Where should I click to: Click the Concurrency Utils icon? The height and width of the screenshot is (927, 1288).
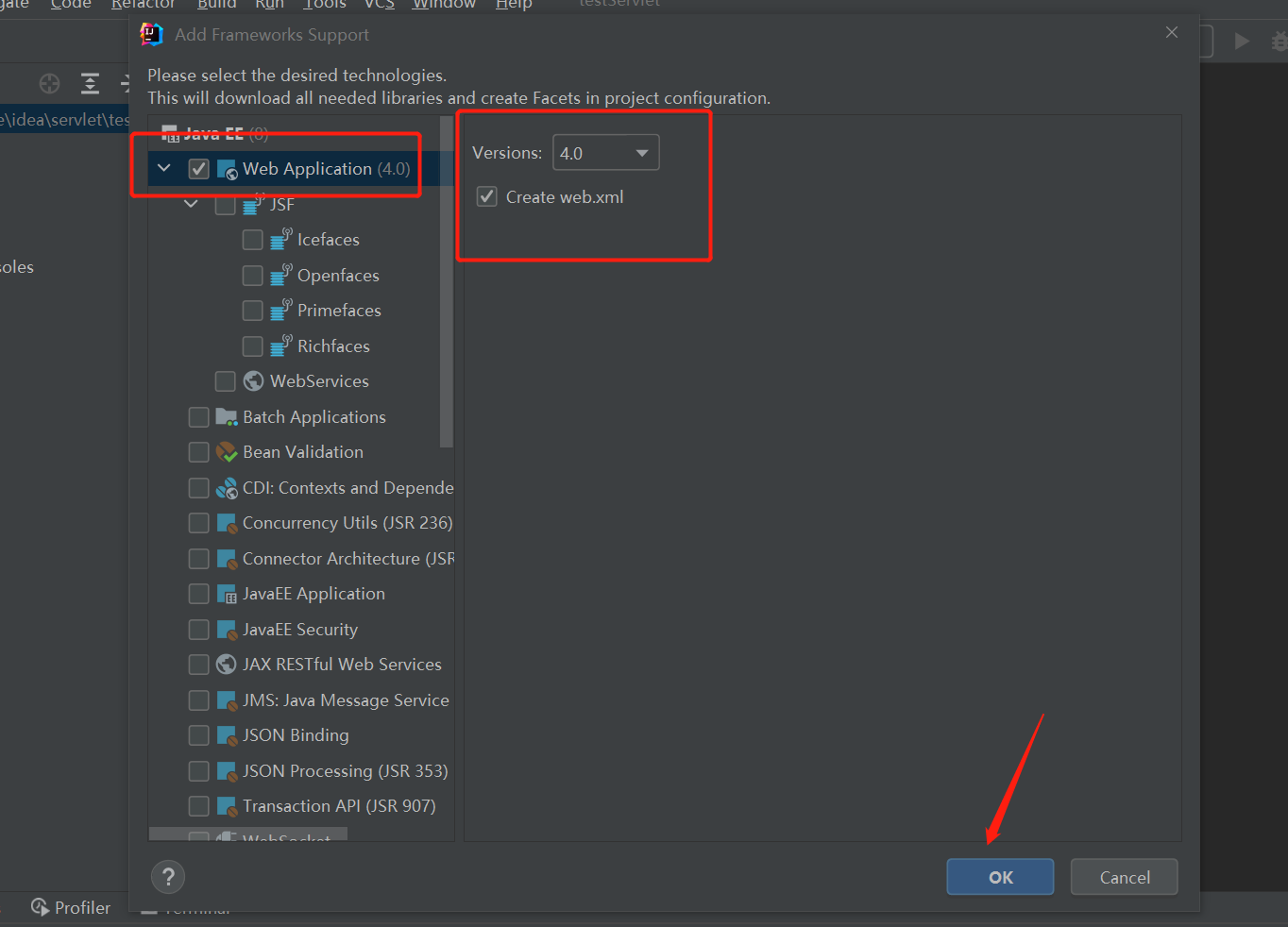pyautogui.click(x=227, y=524)
